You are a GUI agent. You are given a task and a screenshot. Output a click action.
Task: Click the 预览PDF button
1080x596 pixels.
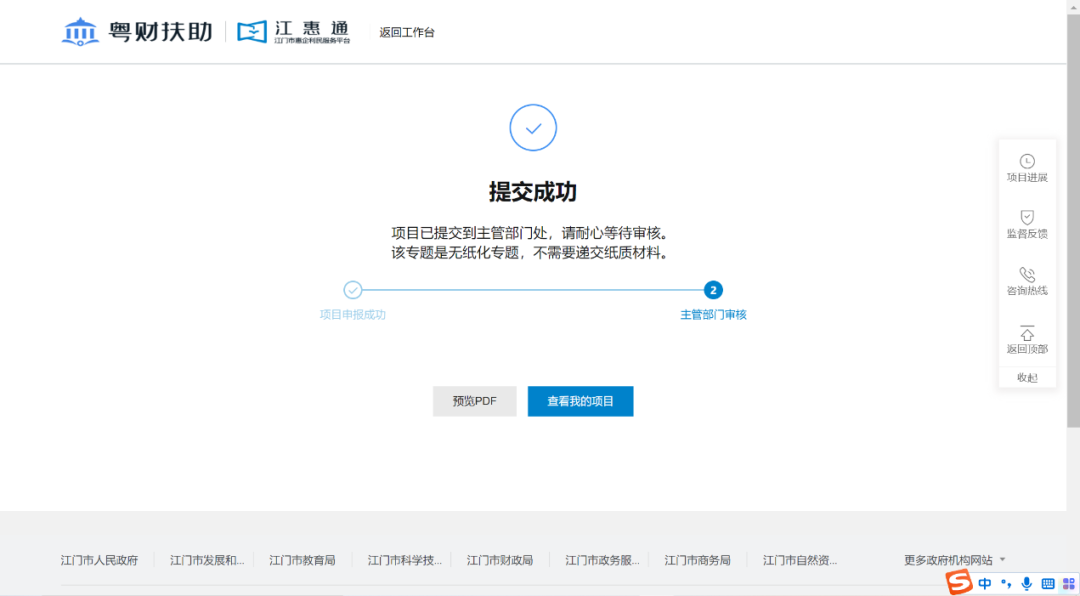coord(474,401)
